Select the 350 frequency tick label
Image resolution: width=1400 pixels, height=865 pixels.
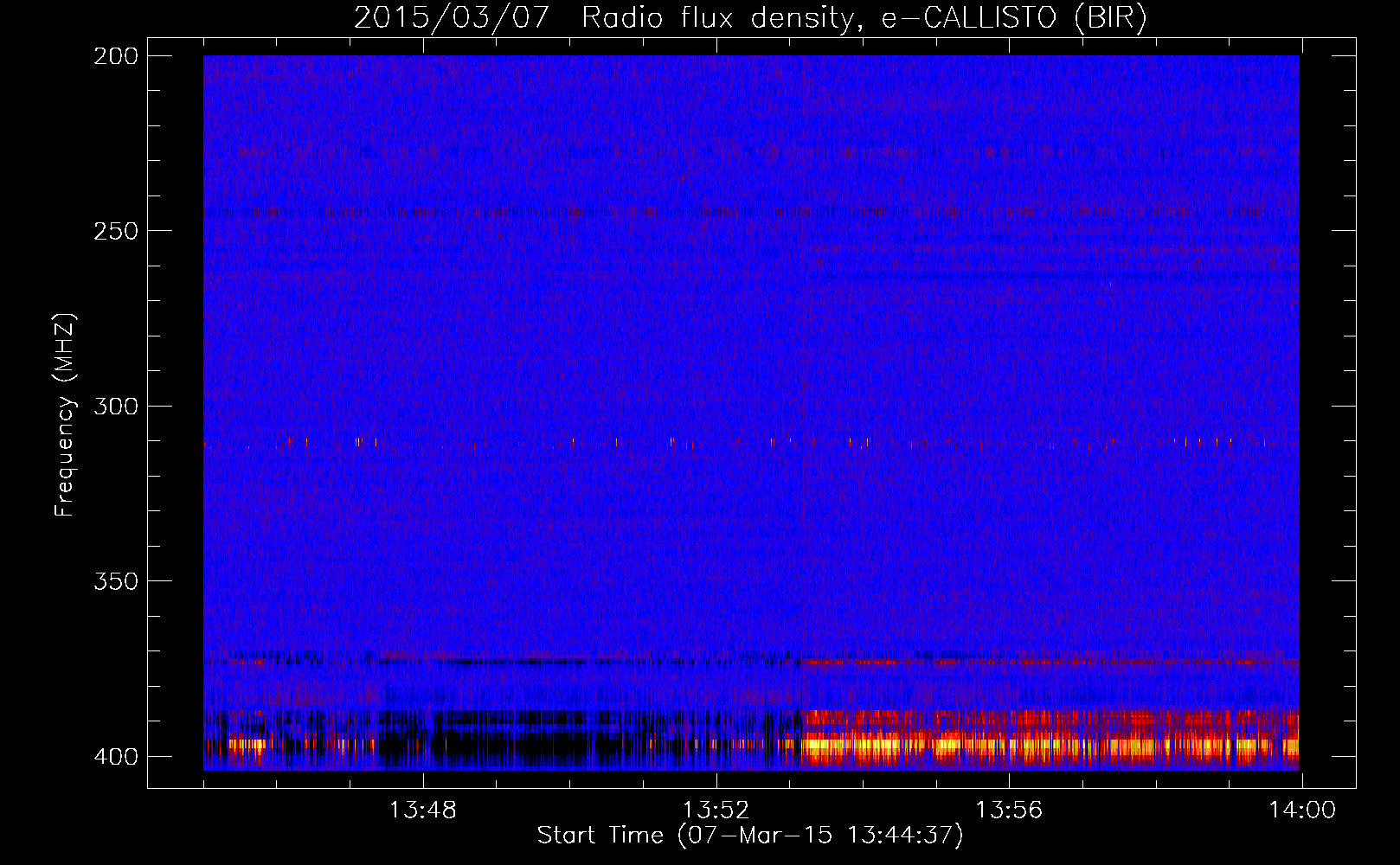click(115, 581)
